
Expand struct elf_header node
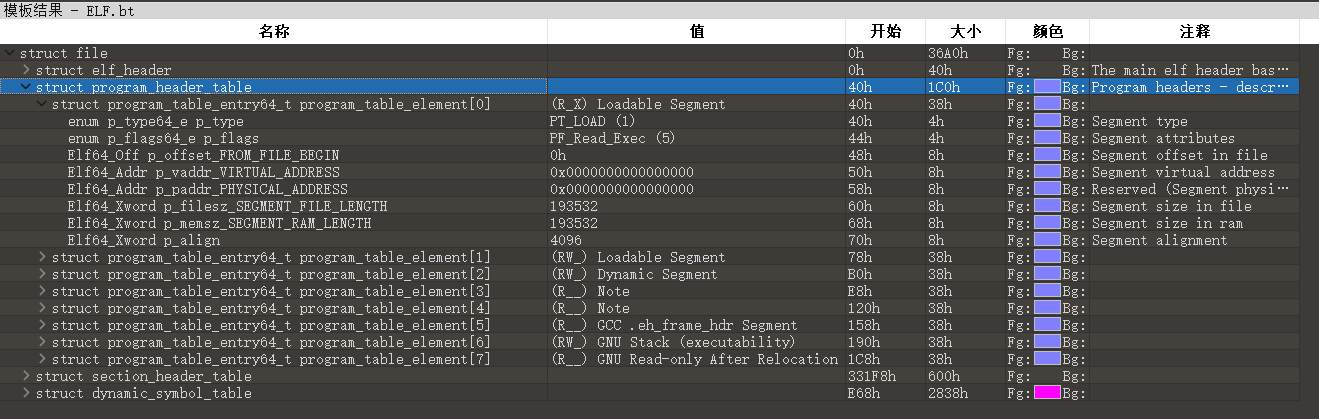pyautogui.click(x=26, y=70)
